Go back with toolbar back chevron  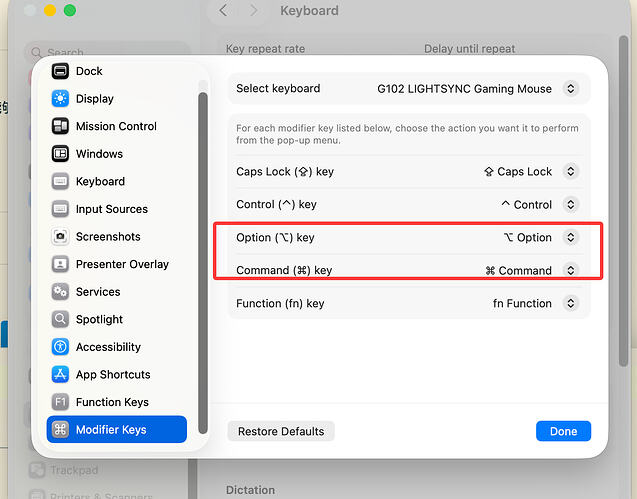tap(223, 10)
